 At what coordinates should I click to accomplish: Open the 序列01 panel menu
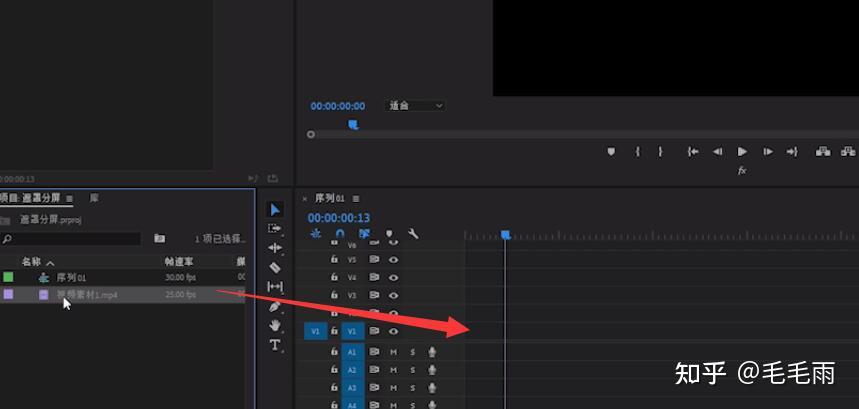(356, 198)
